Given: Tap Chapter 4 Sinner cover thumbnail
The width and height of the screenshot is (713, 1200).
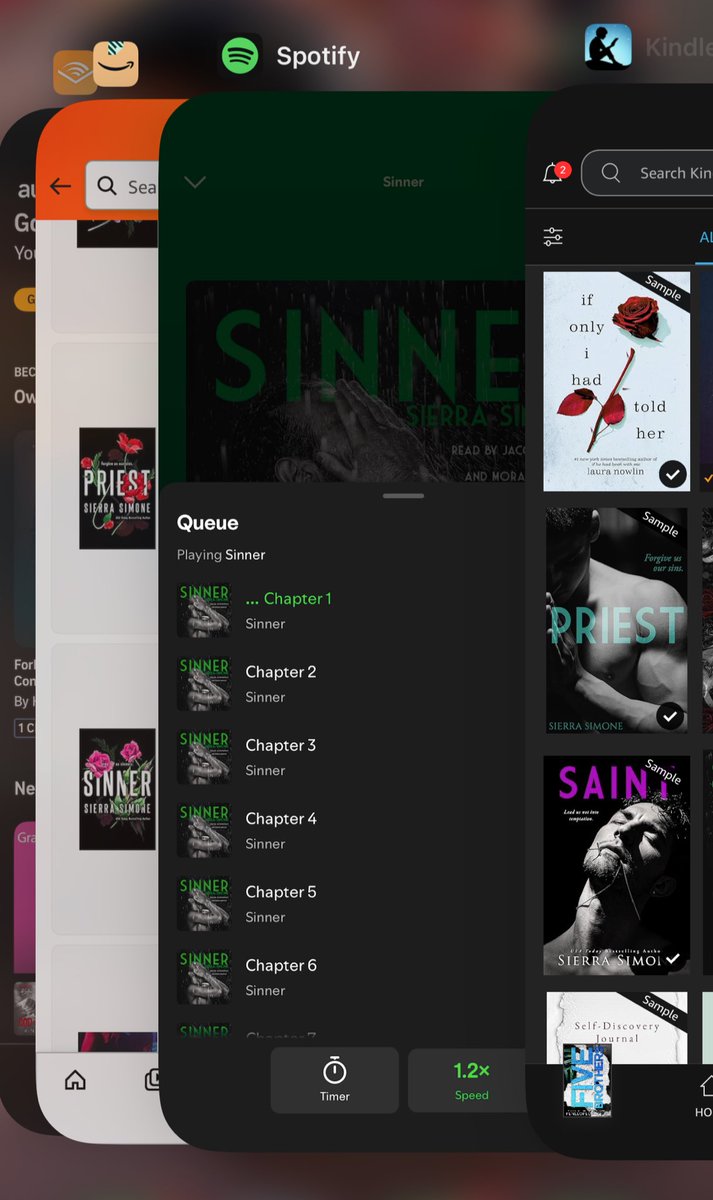Looking at the screenshot, I should pyautogui.click(x=204, y=830).
